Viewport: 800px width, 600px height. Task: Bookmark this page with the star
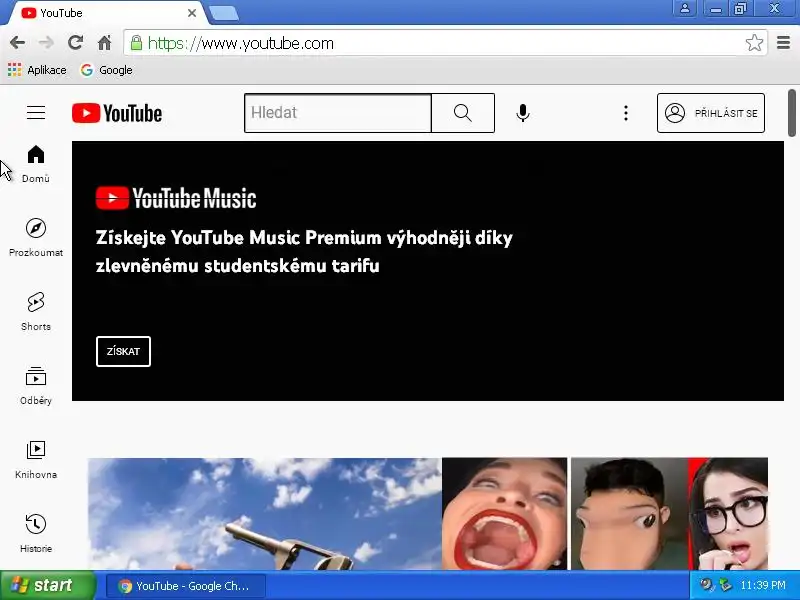(754, 43)
